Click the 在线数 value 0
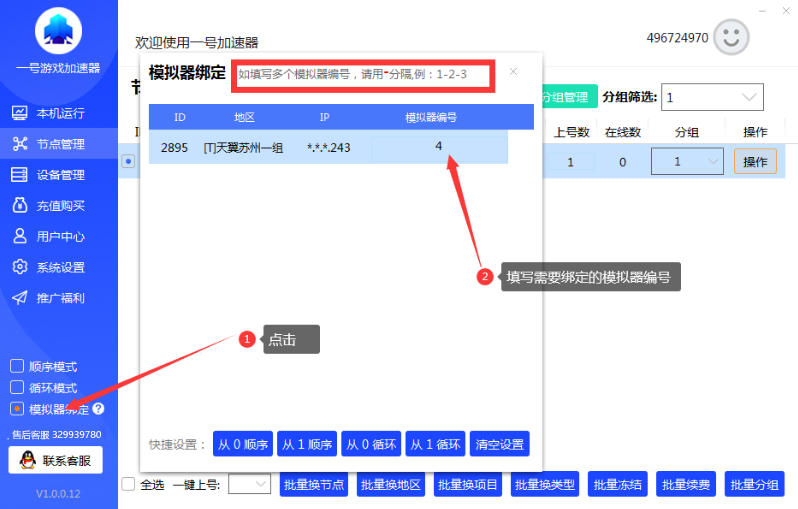The width and height of the screenshot is (798, 509). [622, 162]
